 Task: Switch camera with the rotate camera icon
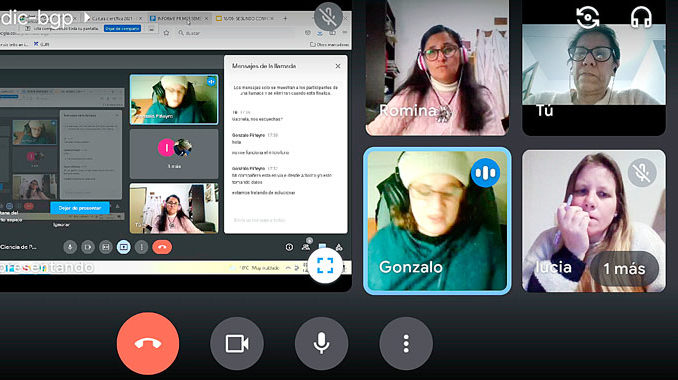[x=588, y=17]
